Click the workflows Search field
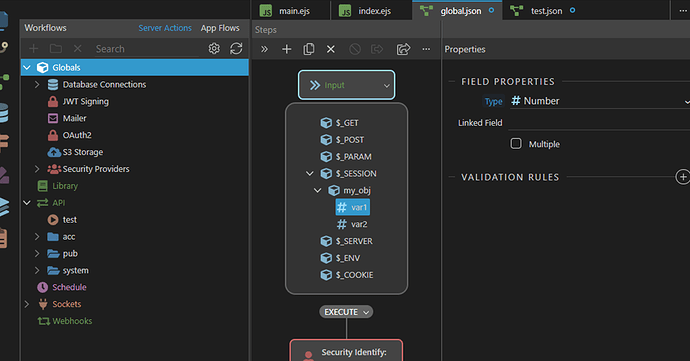Screen dimensions: 690x361 point(147,49)
